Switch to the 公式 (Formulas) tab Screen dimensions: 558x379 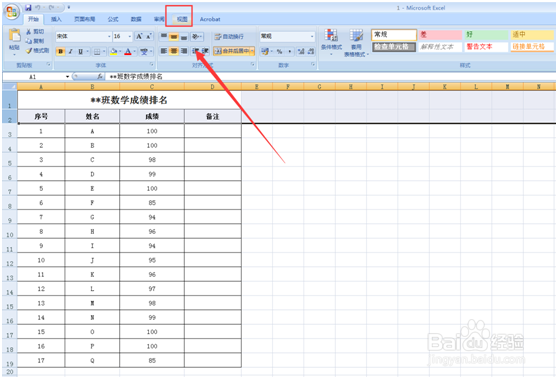pos(113,19)
